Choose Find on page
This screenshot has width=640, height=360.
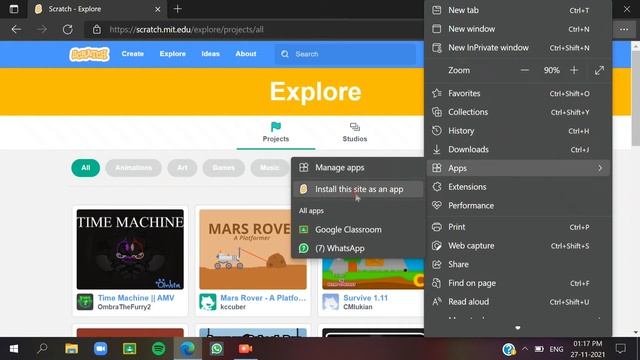point(518,283)
